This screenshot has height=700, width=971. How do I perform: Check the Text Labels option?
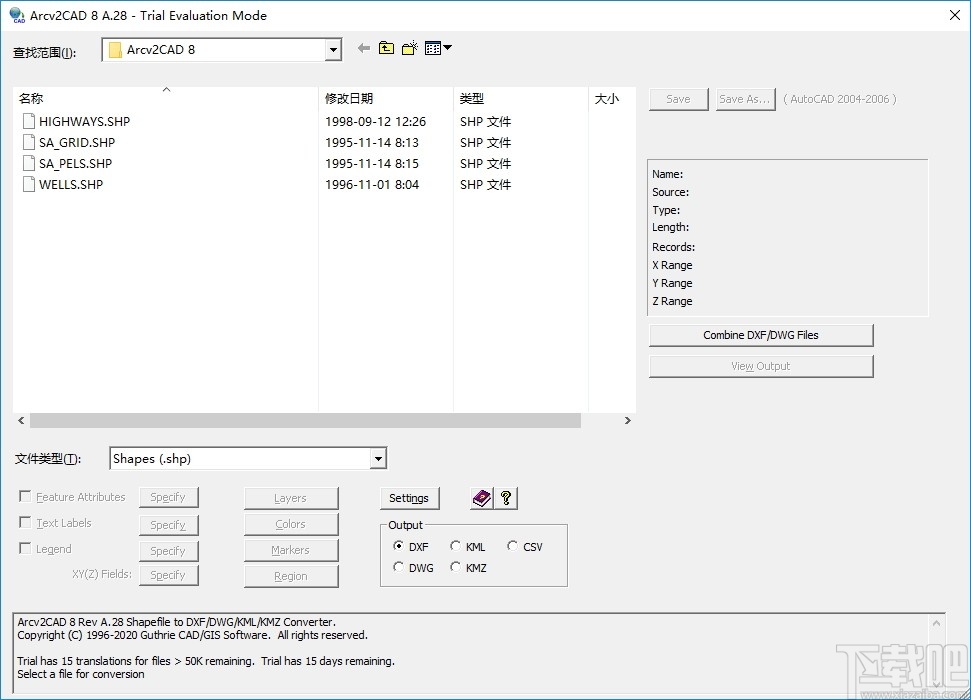[24, 523]
